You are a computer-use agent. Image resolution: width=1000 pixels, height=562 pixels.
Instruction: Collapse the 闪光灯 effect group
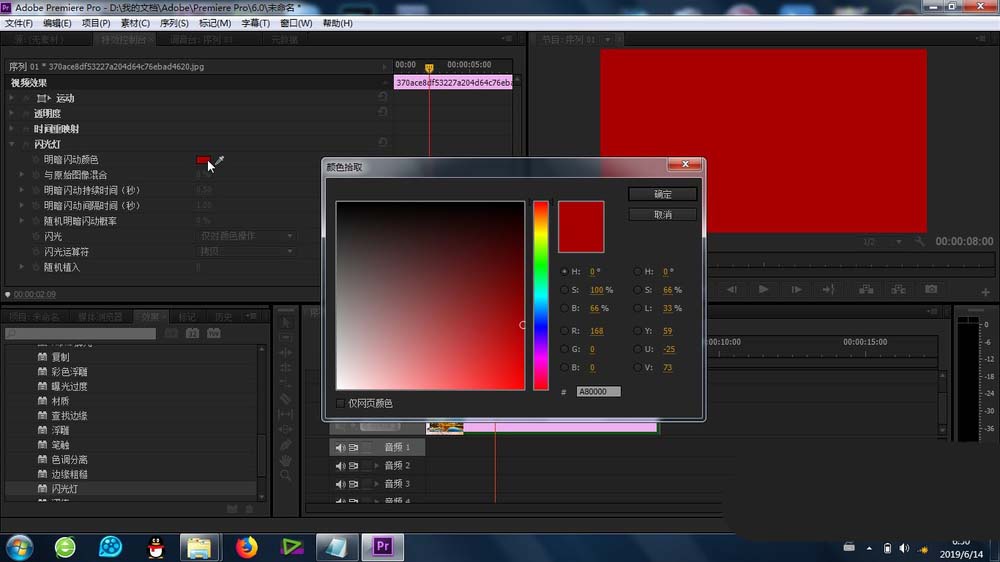tap(12, 144)
